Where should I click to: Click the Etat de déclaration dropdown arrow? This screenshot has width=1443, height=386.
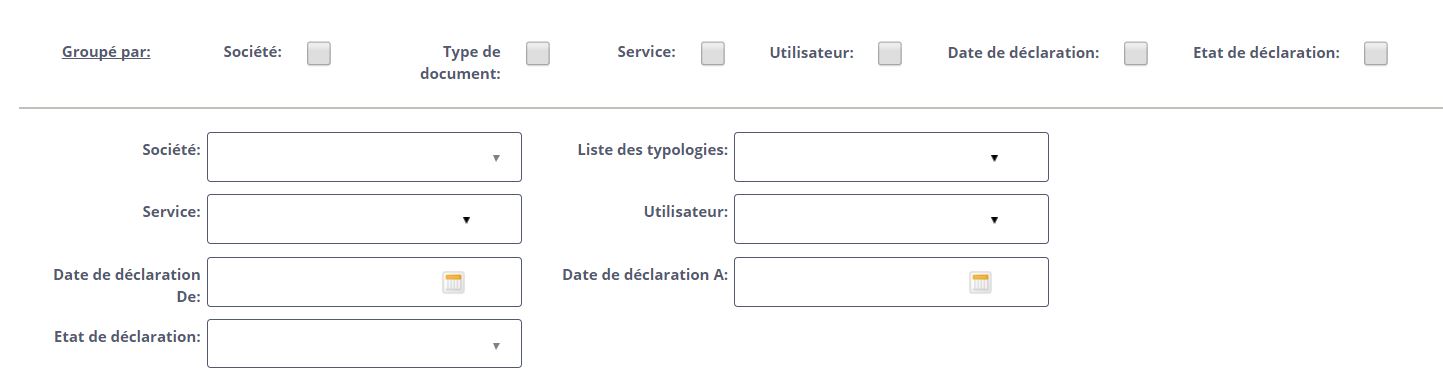[496, 346]
